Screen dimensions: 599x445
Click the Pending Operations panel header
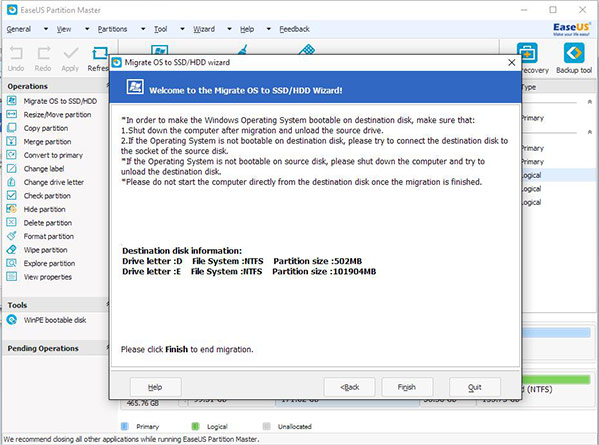(56, 348)
